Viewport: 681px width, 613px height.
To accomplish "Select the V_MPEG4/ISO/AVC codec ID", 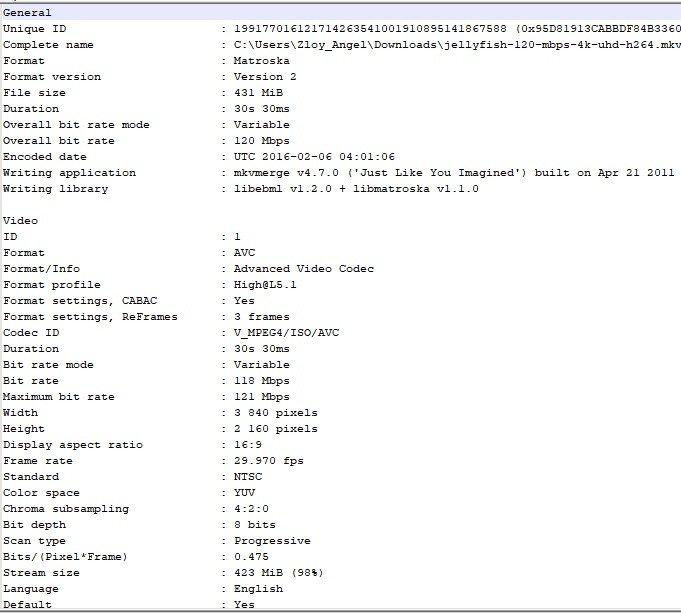I will click(x=286, y=333).
